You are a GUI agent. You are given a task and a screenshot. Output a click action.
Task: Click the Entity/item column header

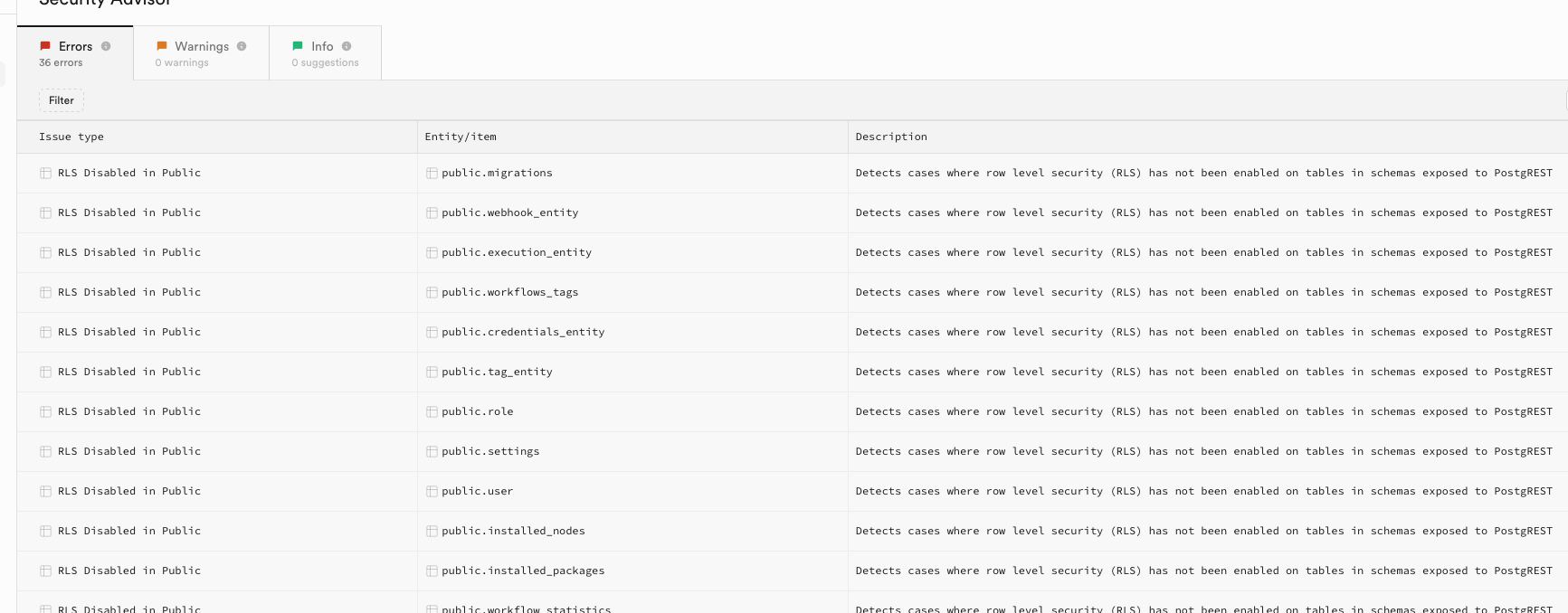(x=461, y=137)
